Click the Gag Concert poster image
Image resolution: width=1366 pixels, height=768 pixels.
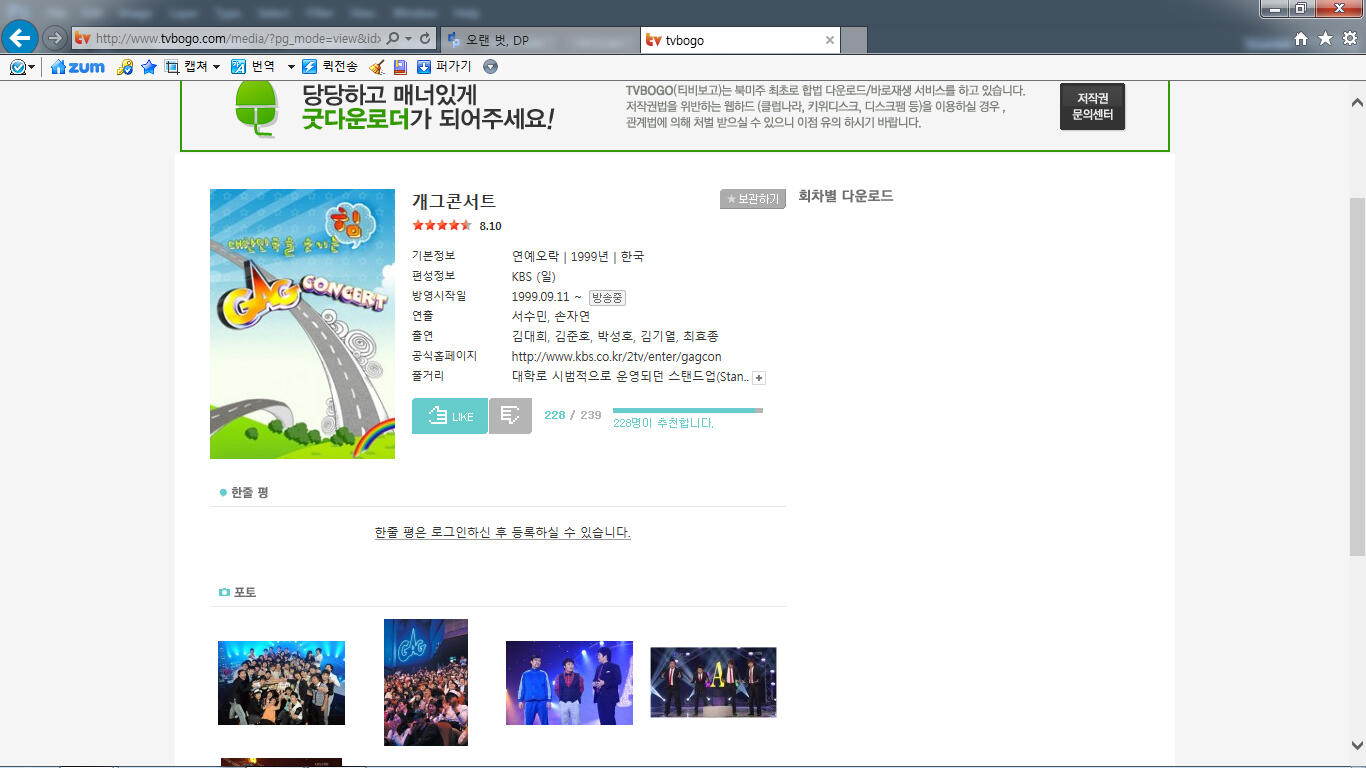(x=302, y=324)
